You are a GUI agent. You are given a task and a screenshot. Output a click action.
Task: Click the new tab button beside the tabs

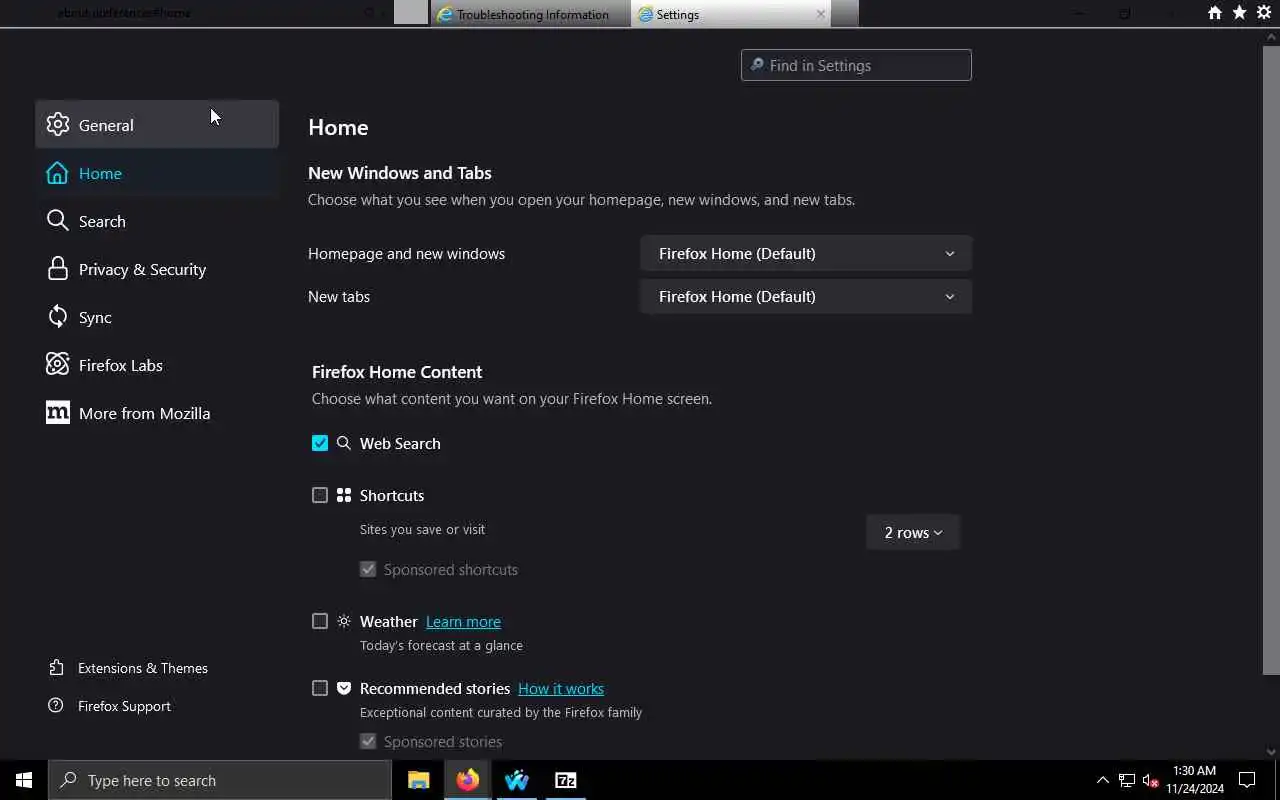(843, 13)
